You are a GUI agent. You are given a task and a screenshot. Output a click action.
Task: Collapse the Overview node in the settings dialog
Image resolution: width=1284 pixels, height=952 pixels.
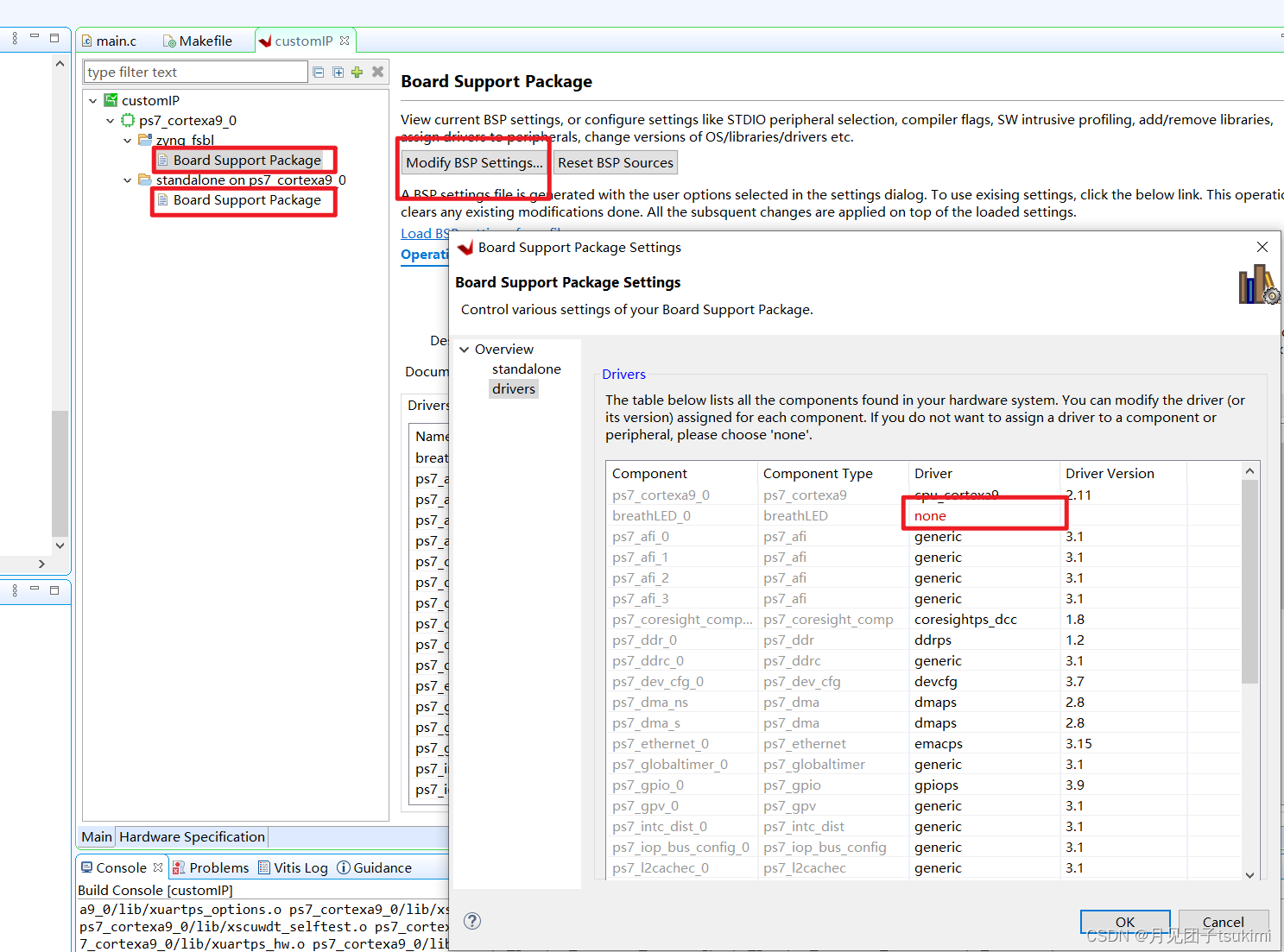464,349
